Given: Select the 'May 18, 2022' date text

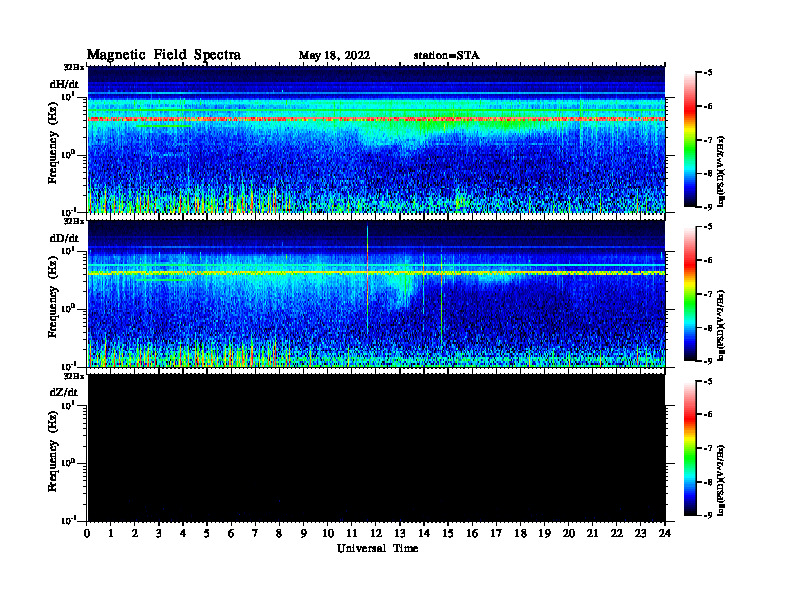Looking at the screenshot, I should click(x=334, y=56).
